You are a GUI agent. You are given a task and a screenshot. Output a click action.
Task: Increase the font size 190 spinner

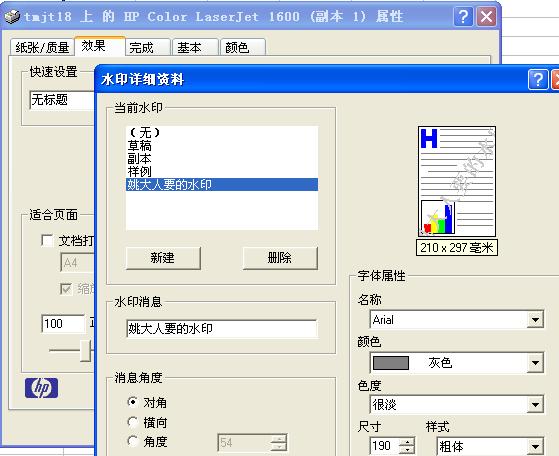(407, 442)
